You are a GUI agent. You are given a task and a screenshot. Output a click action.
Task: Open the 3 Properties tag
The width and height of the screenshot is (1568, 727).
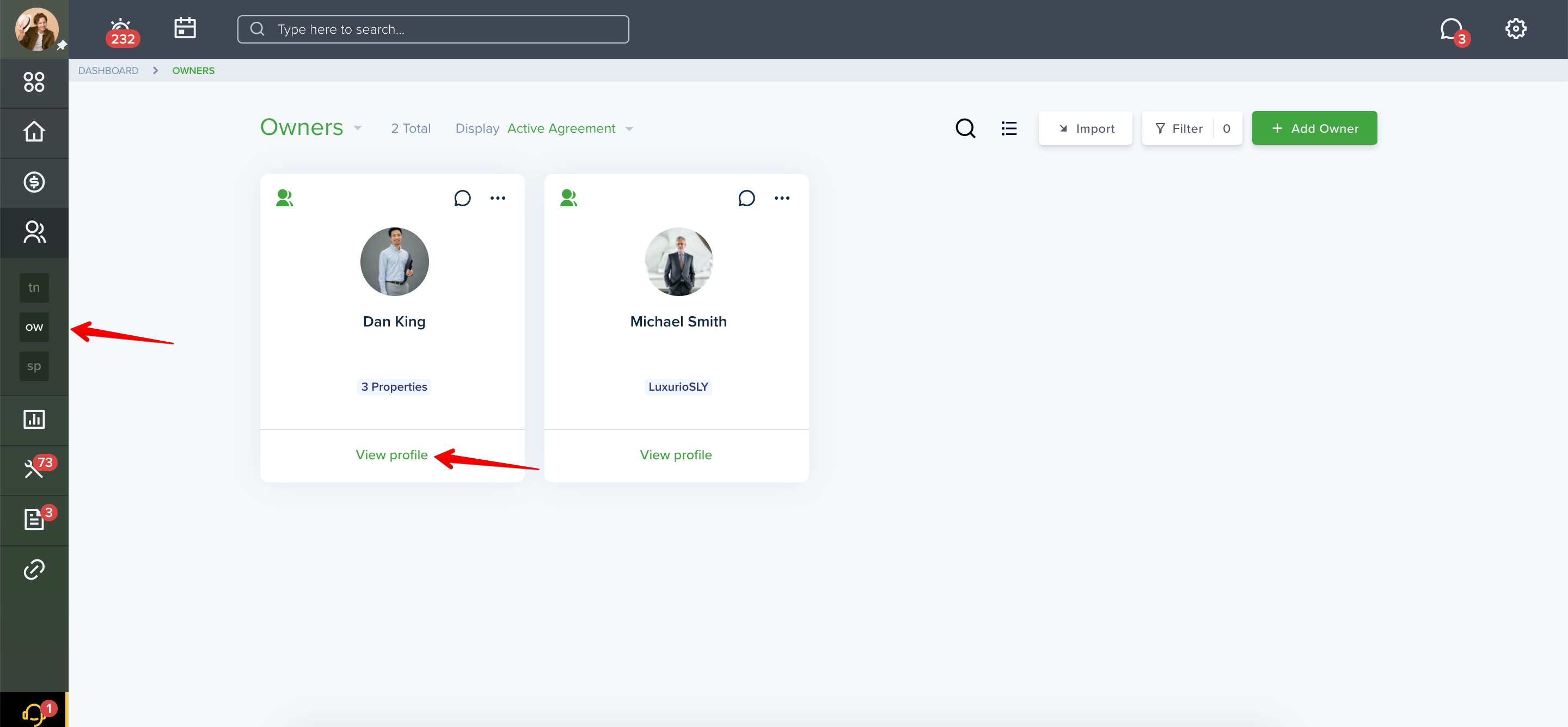(394, 387)
